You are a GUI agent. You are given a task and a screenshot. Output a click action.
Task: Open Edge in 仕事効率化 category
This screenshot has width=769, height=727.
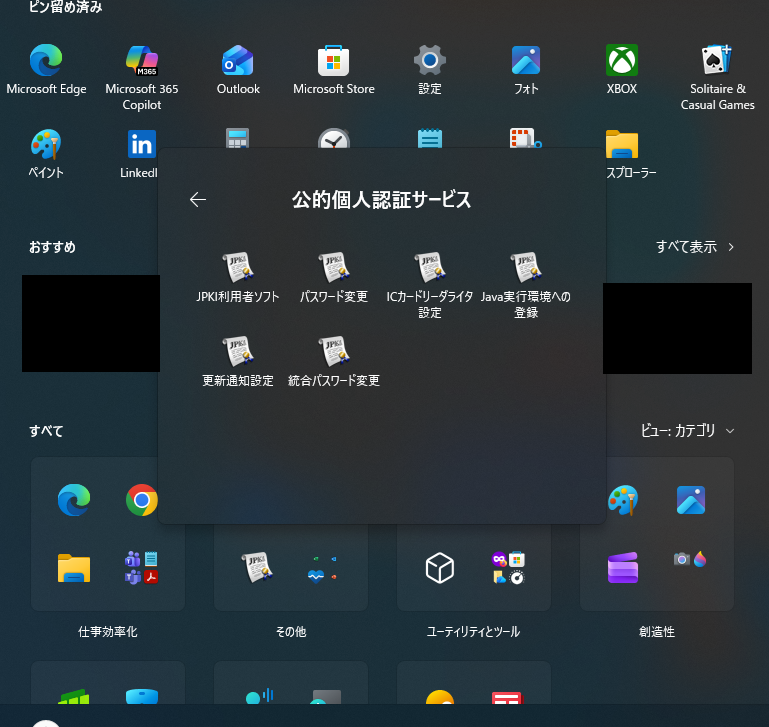[x=74, y=500]
